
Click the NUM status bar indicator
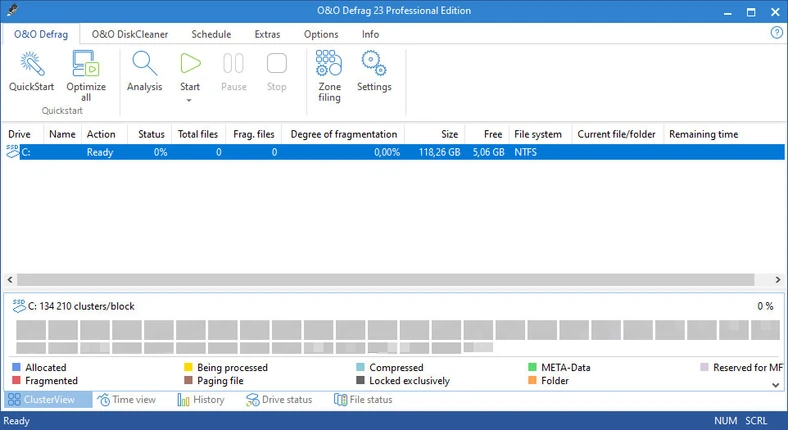pyautogui.click(x=725, y=420)
